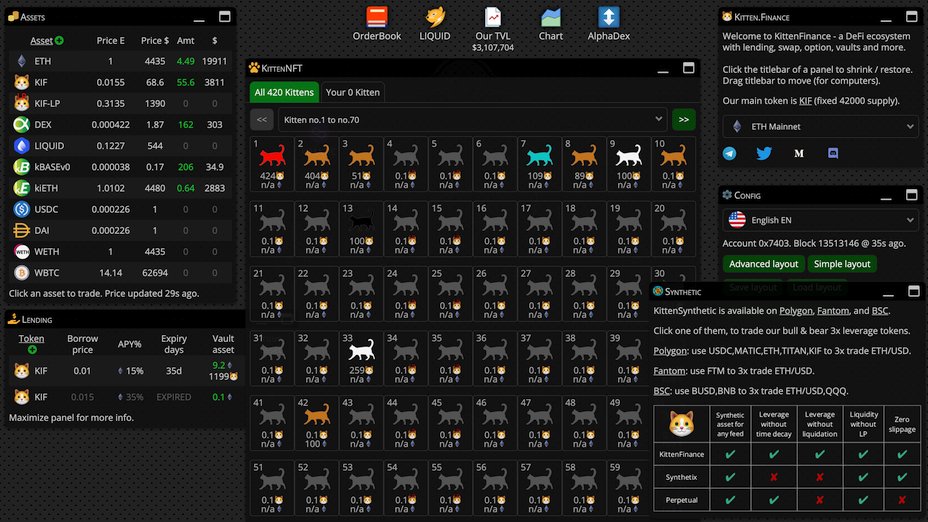Click the green plus icon next to Asset
The image size is (928, 522).
point(59,40)
